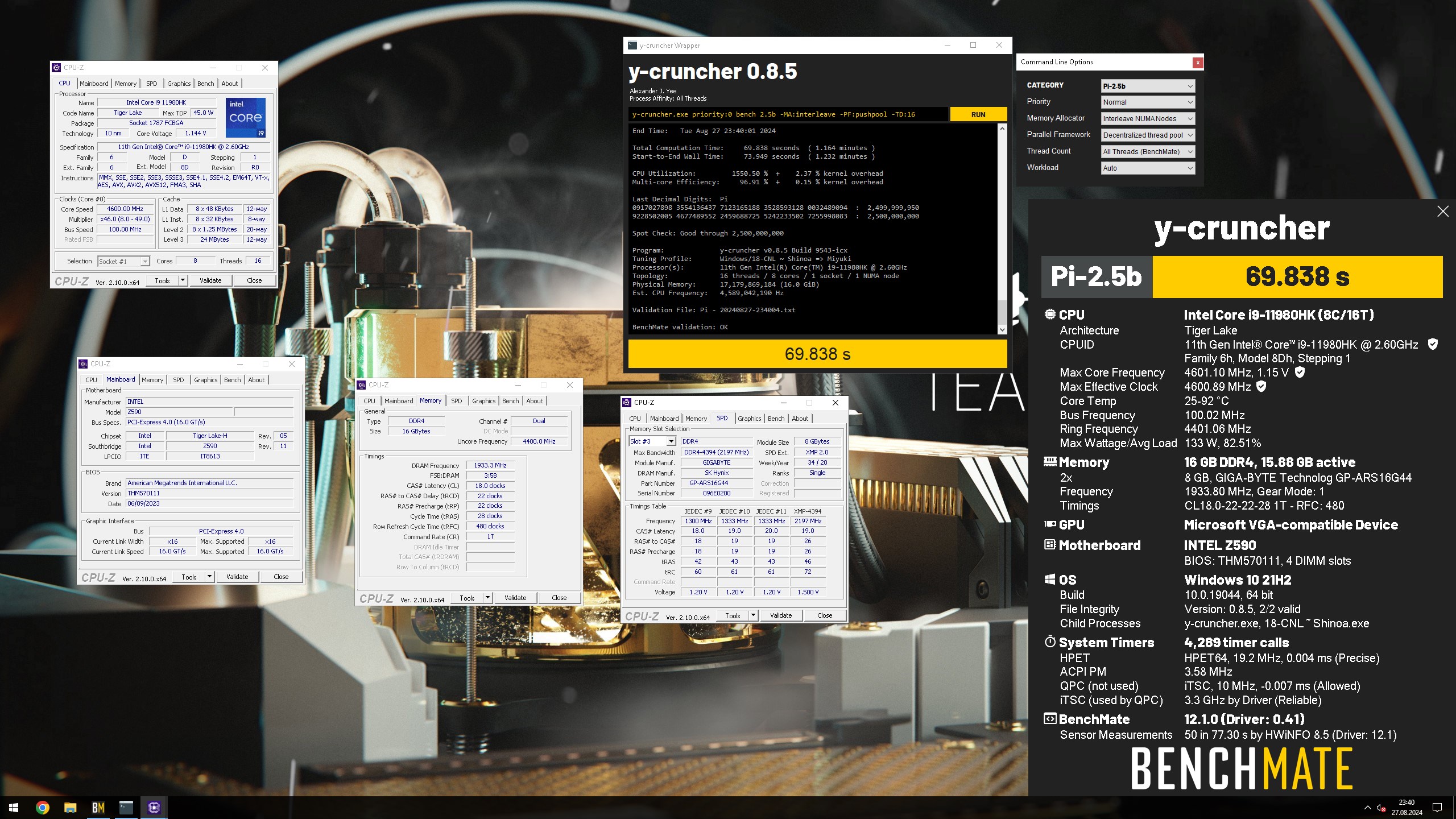The image size is (1456, 819).
Task: Click Tools button in CPU-Z Memory window
Action: pos(468,598)
